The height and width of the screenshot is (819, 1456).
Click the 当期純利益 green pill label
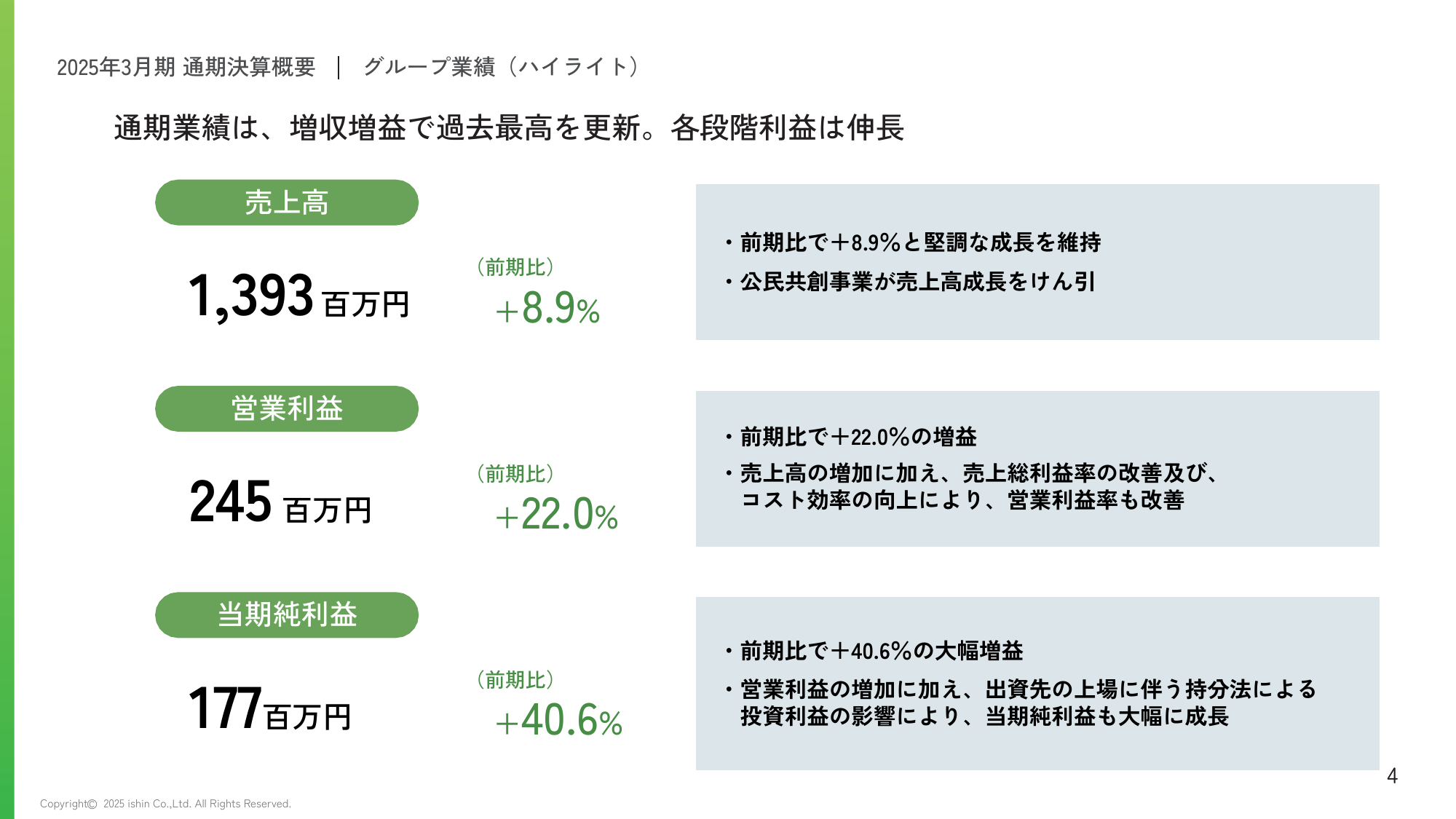click(x=287, y=614)
